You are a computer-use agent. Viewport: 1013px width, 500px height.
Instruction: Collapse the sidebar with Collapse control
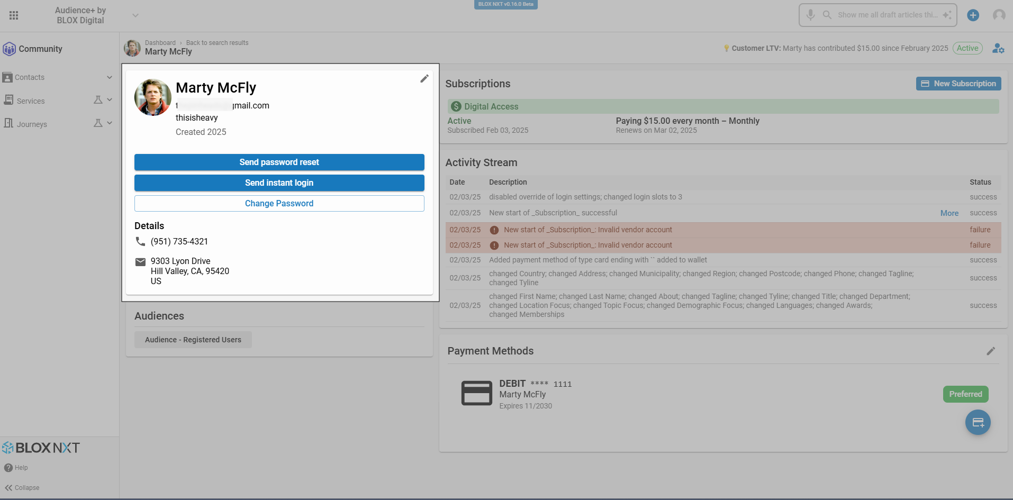[x=22, y=488]
